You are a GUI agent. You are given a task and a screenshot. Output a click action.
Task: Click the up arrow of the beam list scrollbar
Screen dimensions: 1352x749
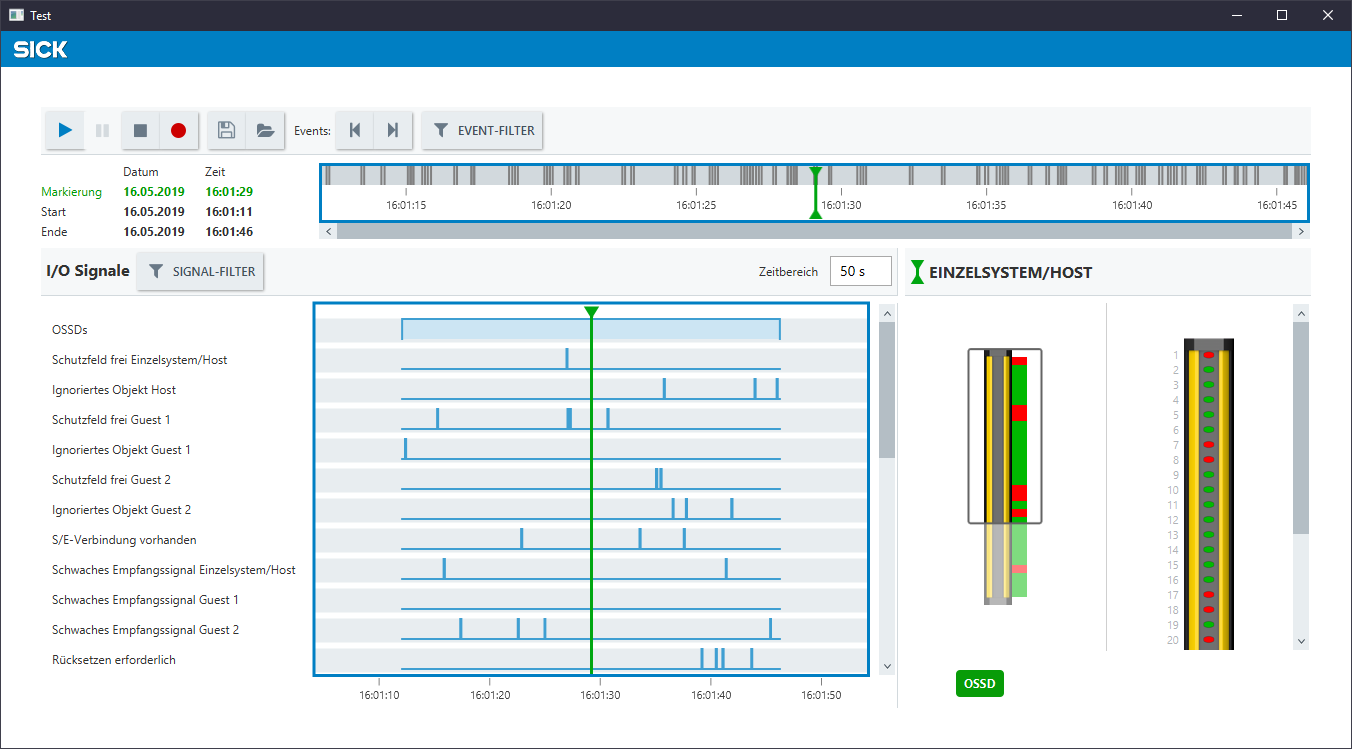[1301, 313]
